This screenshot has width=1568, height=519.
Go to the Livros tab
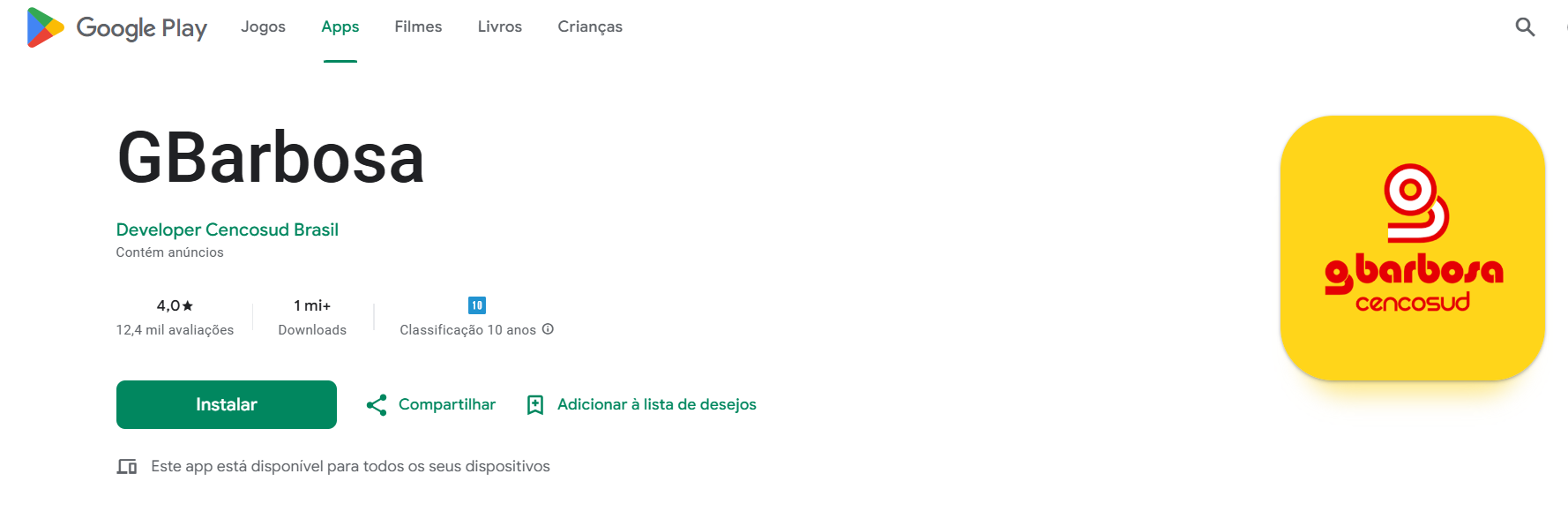click(x=499, y=26)
